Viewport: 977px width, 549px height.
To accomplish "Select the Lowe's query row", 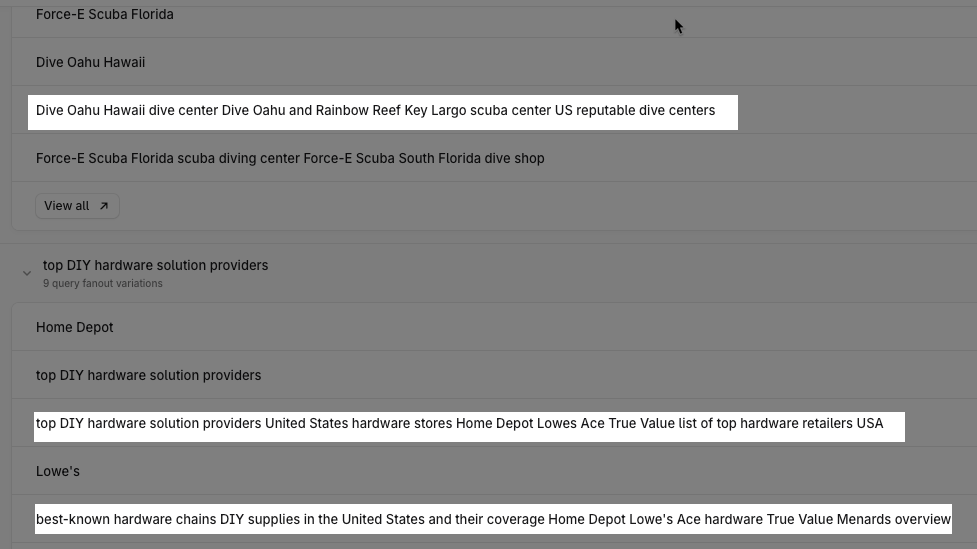I will pyautogui.click(x=58, y=471).
